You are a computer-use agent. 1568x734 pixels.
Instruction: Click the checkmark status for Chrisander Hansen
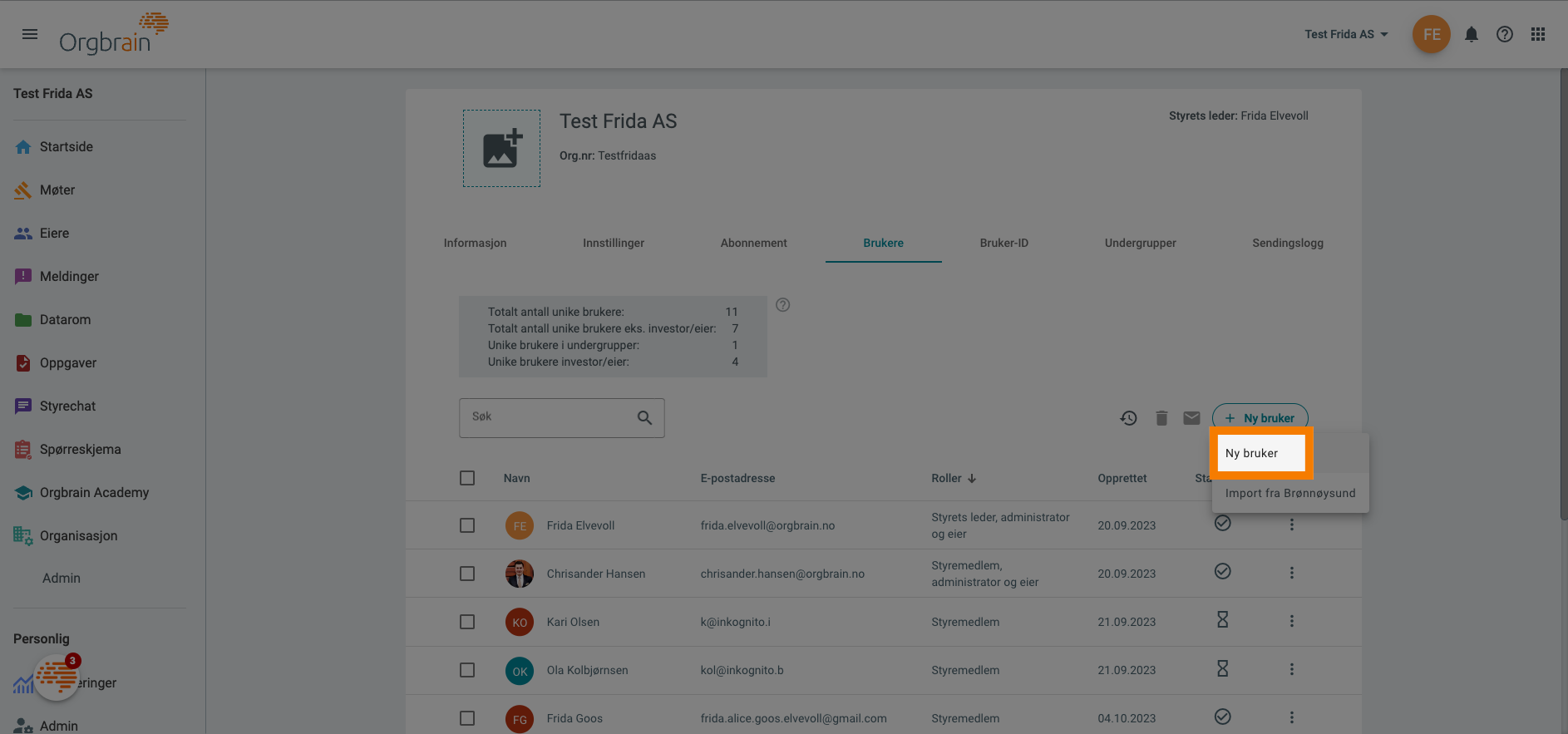pos(1222,571)
